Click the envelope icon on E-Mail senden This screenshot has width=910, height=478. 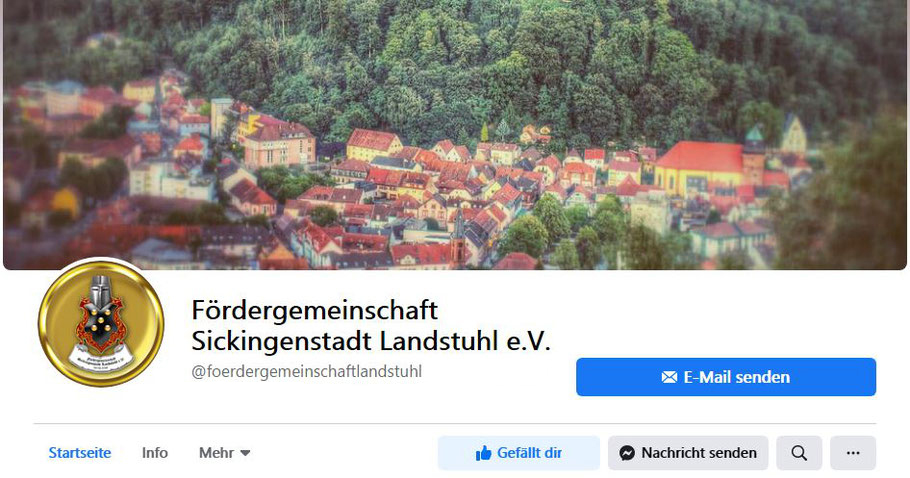(x=669, y=377)
